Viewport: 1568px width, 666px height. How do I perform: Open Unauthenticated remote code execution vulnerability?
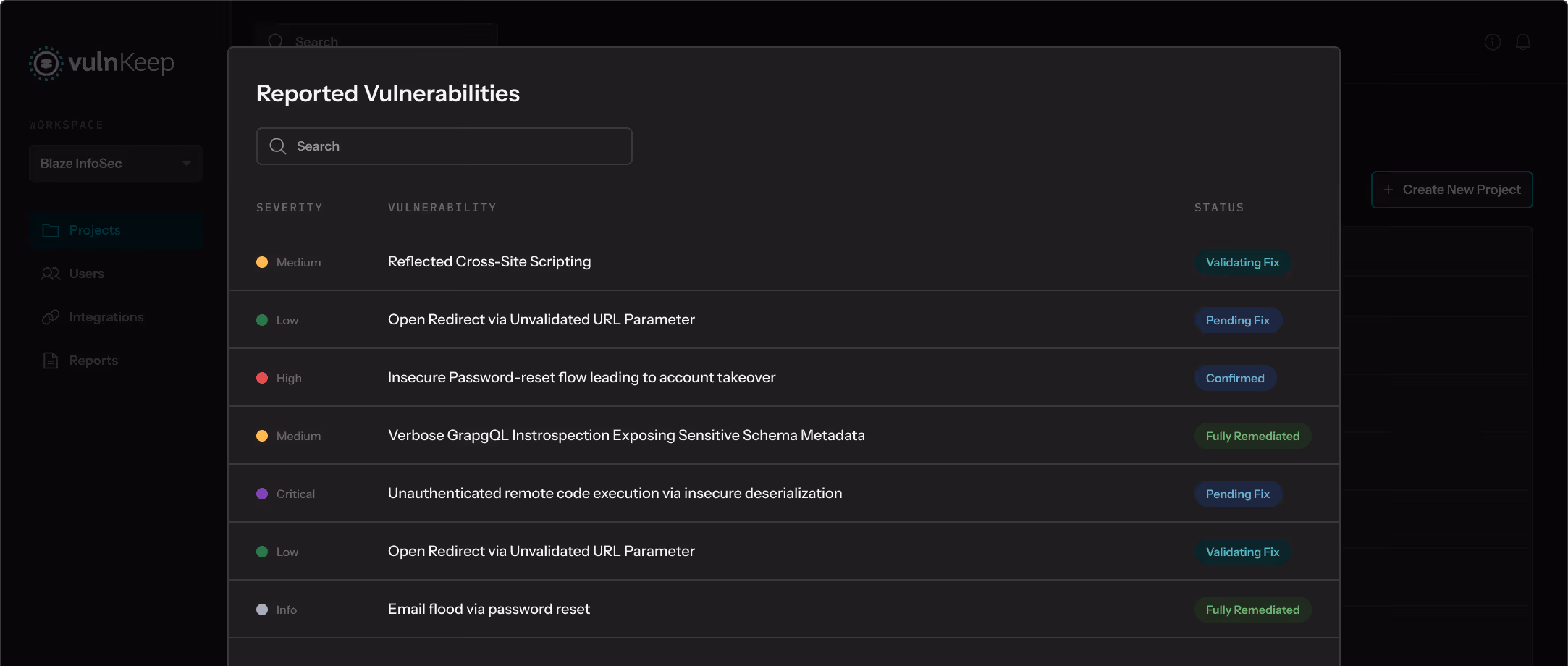tap(615, 493)
